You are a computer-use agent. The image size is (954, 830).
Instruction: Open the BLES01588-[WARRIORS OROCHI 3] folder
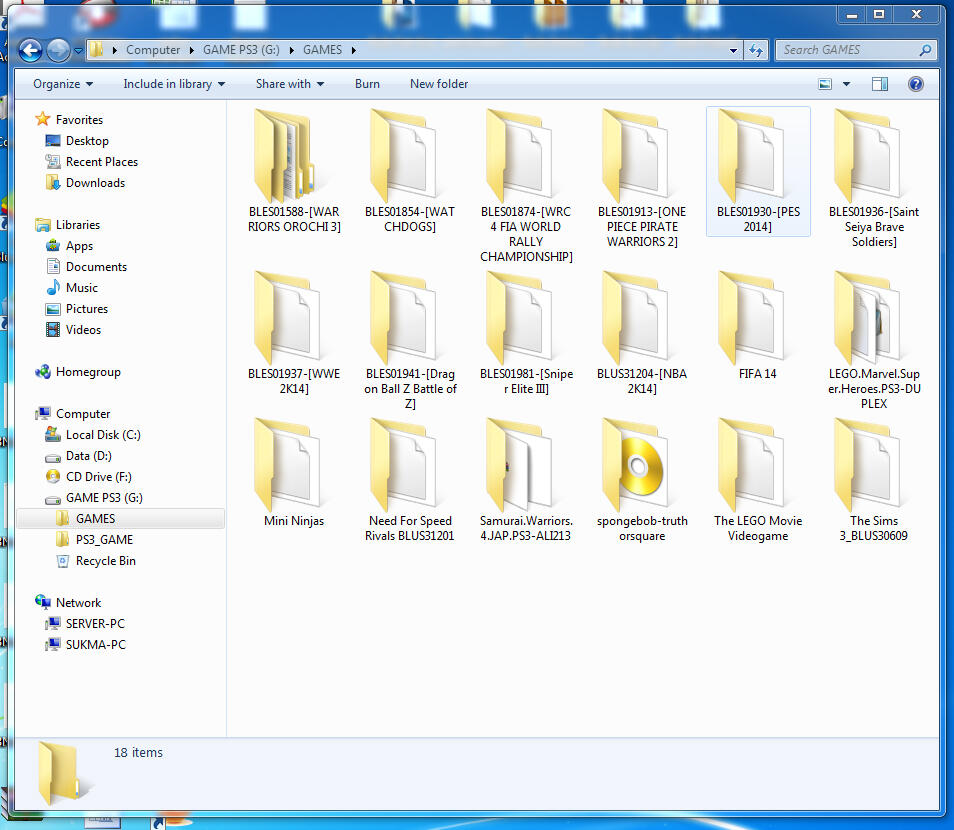[294, 171]
